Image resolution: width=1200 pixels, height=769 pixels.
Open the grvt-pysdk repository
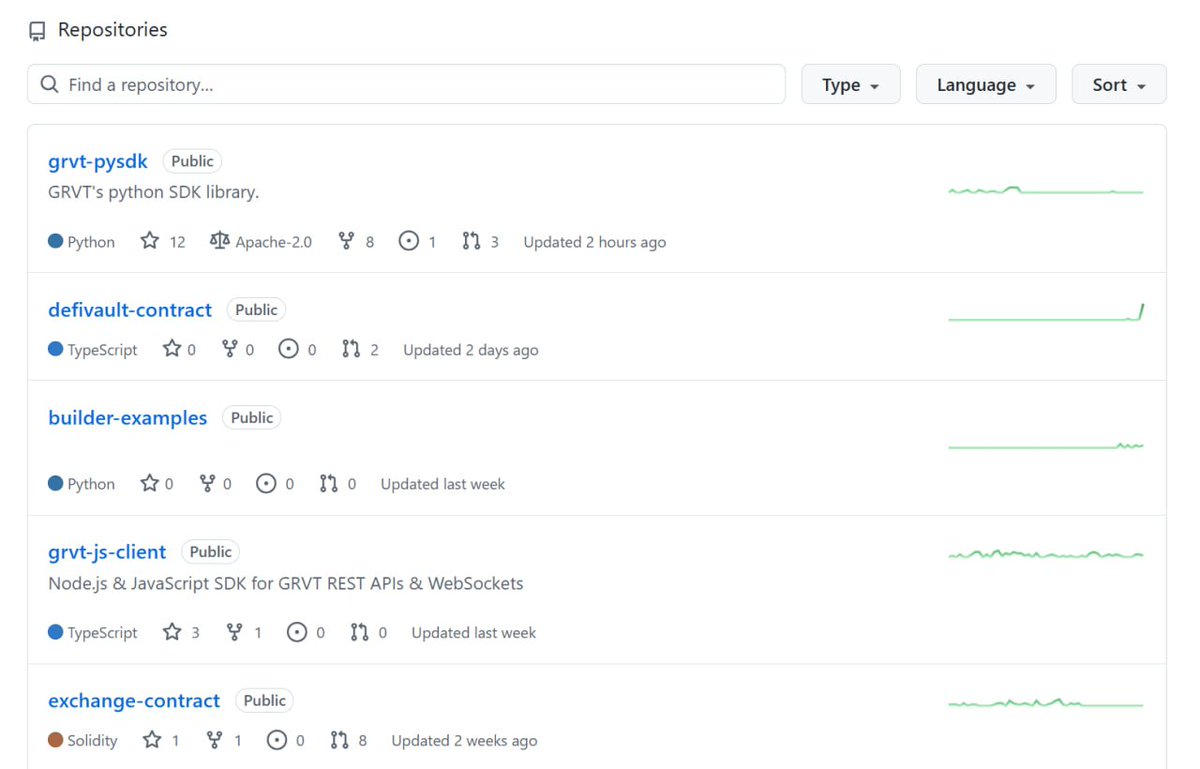tap(98, 161)
